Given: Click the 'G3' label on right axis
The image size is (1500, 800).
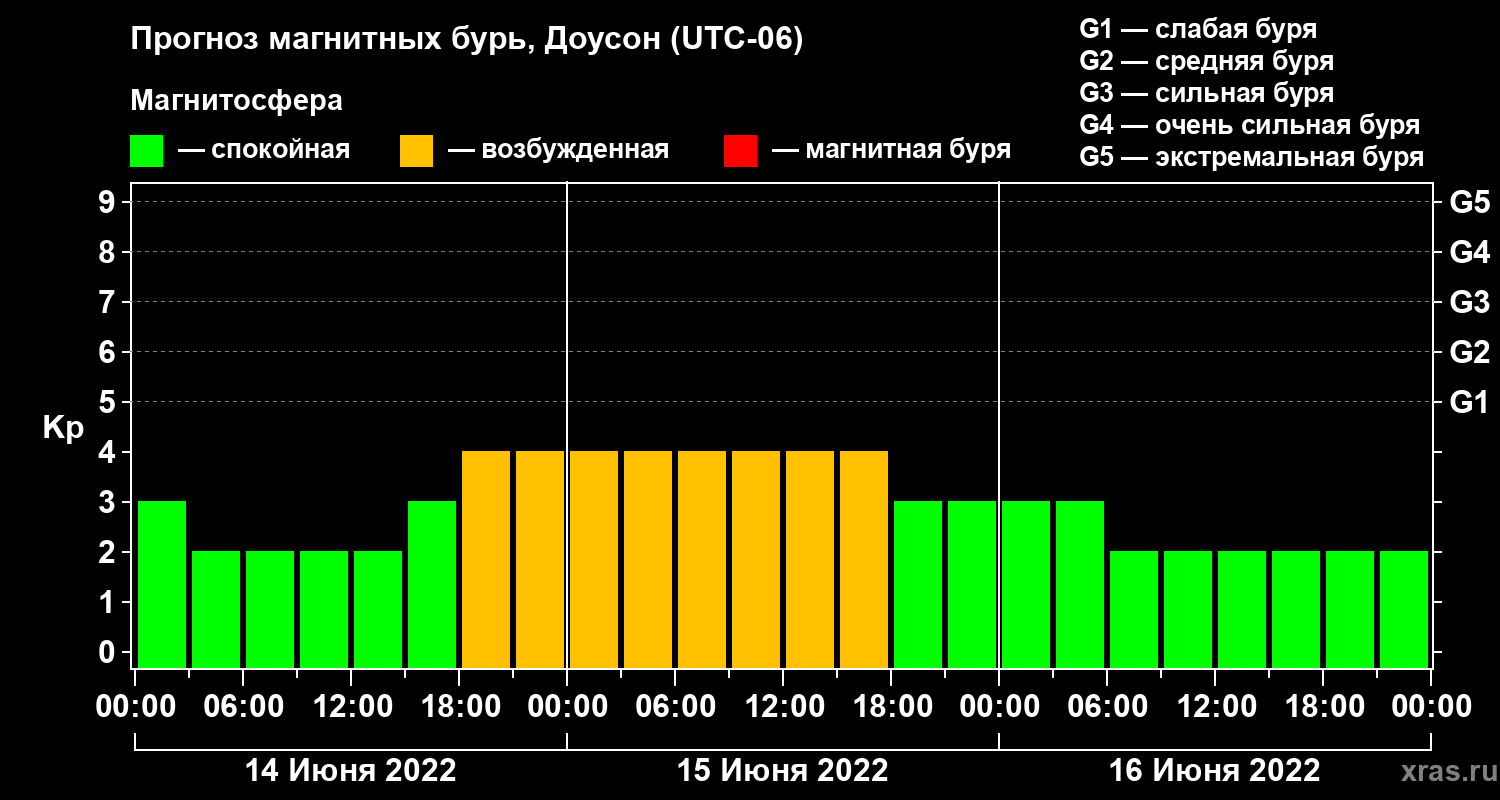Looking at the screenshot, I should [x=1470, y=303].
